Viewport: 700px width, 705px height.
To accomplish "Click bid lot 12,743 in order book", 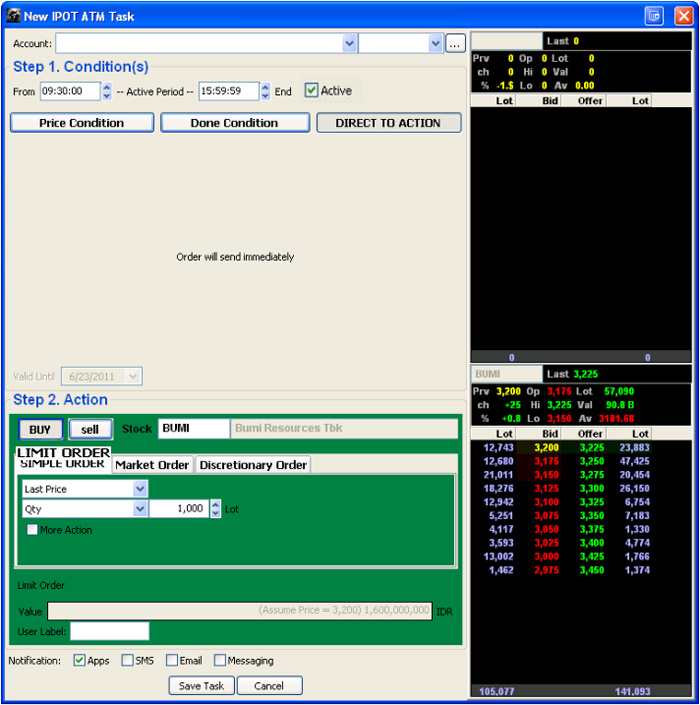I will [x=498, y=448].
